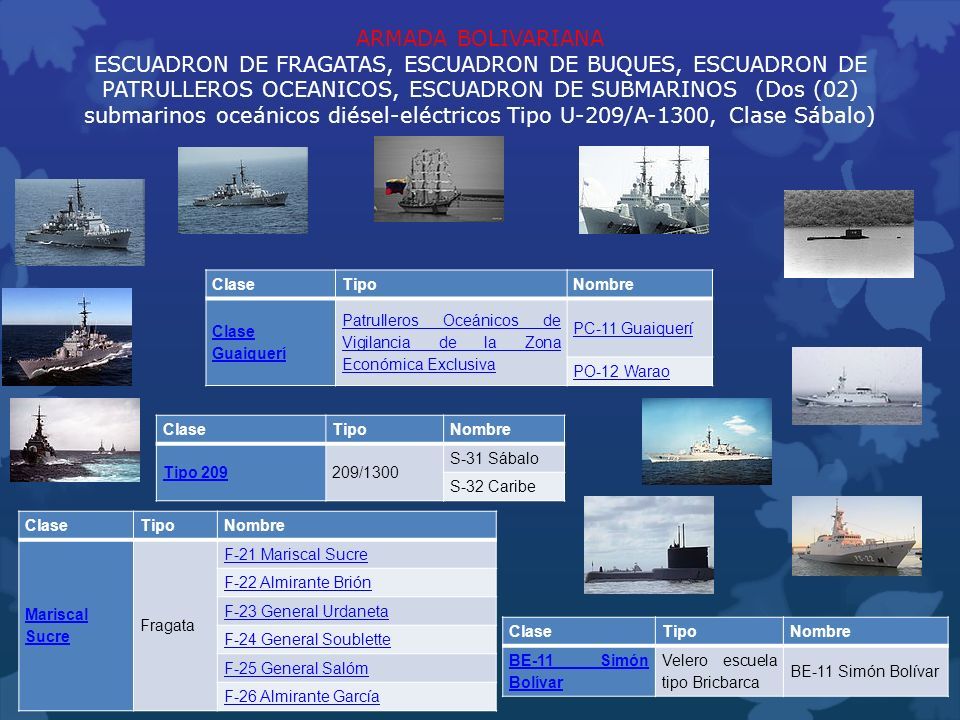The width and height of the screenshot is (960, 720).
Task: Click the Clase header in Mariscal Sucre table
Action: (76, 525)
